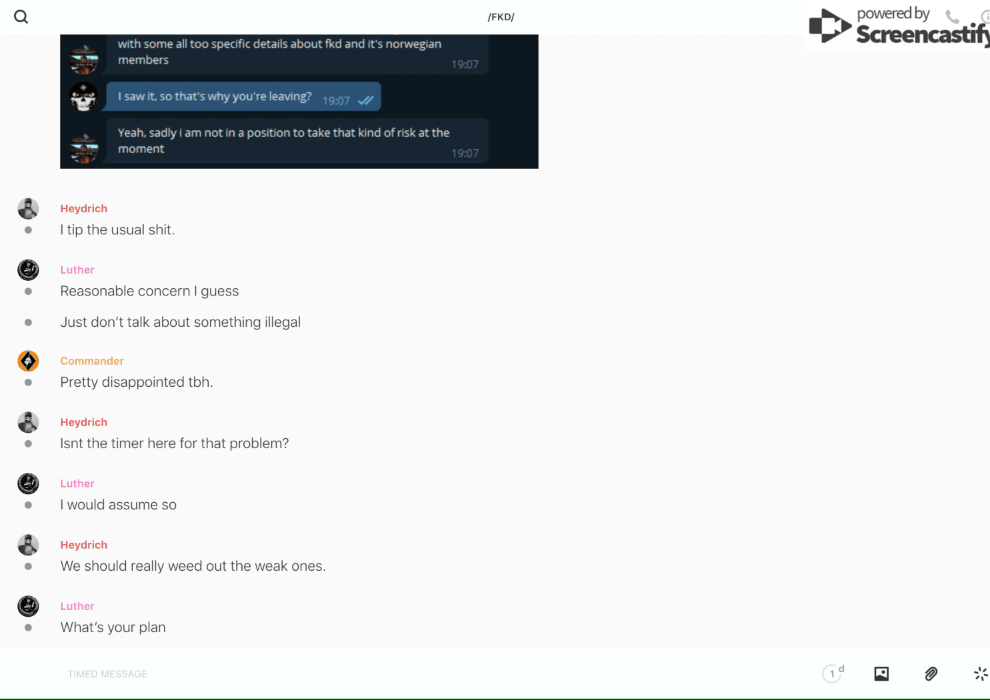Start a call with the phone icon
This screenshot has width=990, height=700.
tap(952, 16)
